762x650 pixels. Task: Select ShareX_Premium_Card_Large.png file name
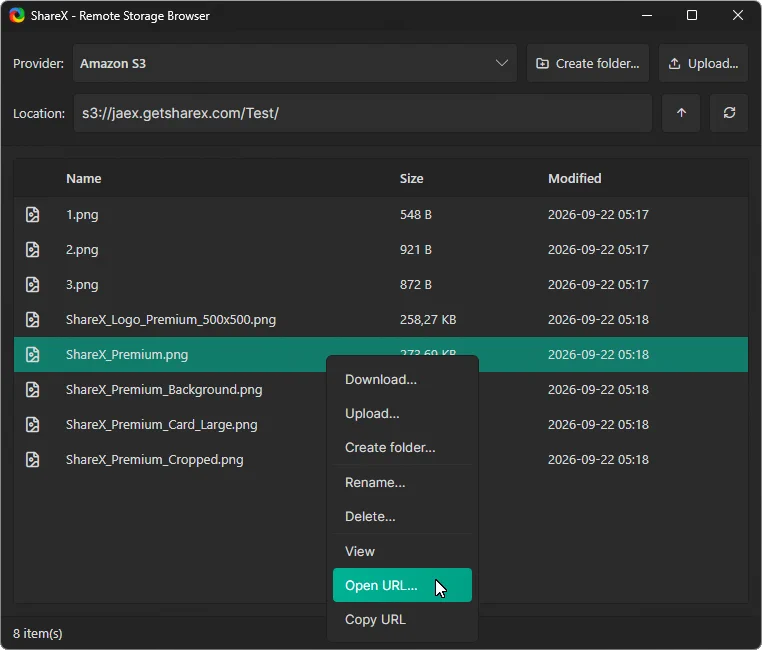[x=162, y=425]
